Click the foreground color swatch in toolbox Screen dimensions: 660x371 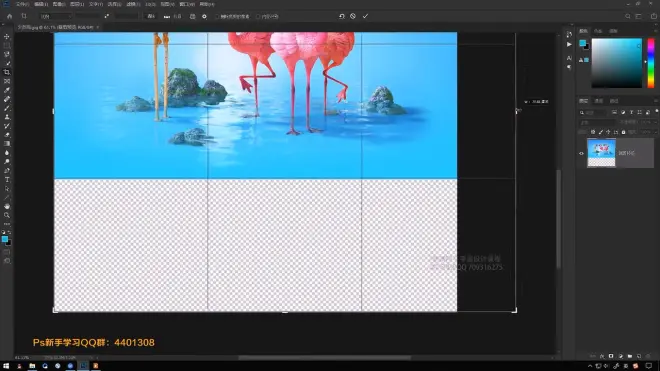[x=5, y=239]
